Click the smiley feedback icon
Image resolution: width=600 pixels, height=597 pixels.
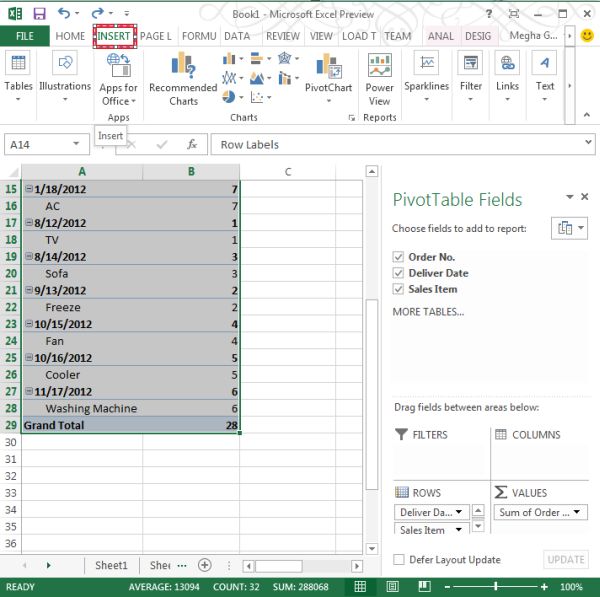pos(587,36)
